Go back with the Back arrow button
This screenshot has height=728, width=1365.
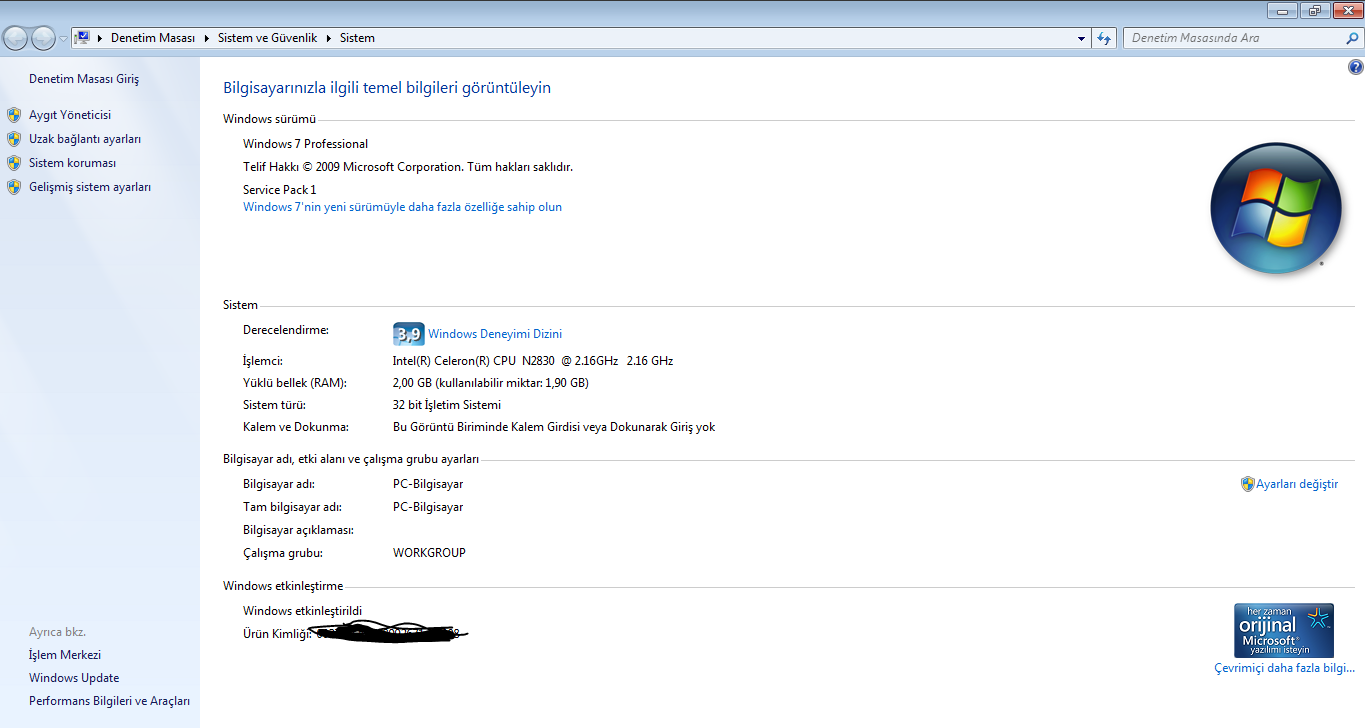16,38
